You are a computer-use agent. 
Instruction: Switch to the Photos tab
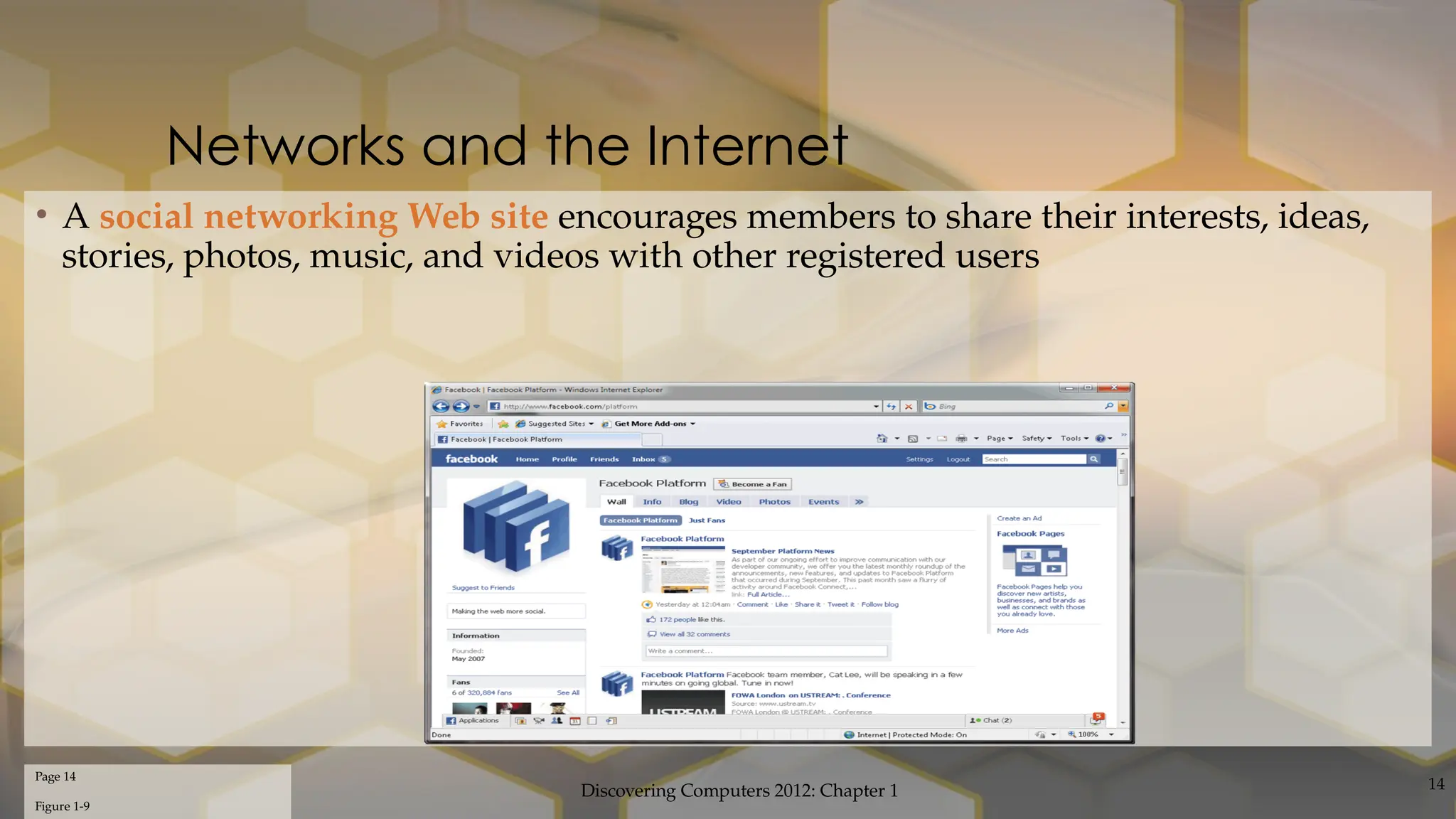tap(774, 502)
